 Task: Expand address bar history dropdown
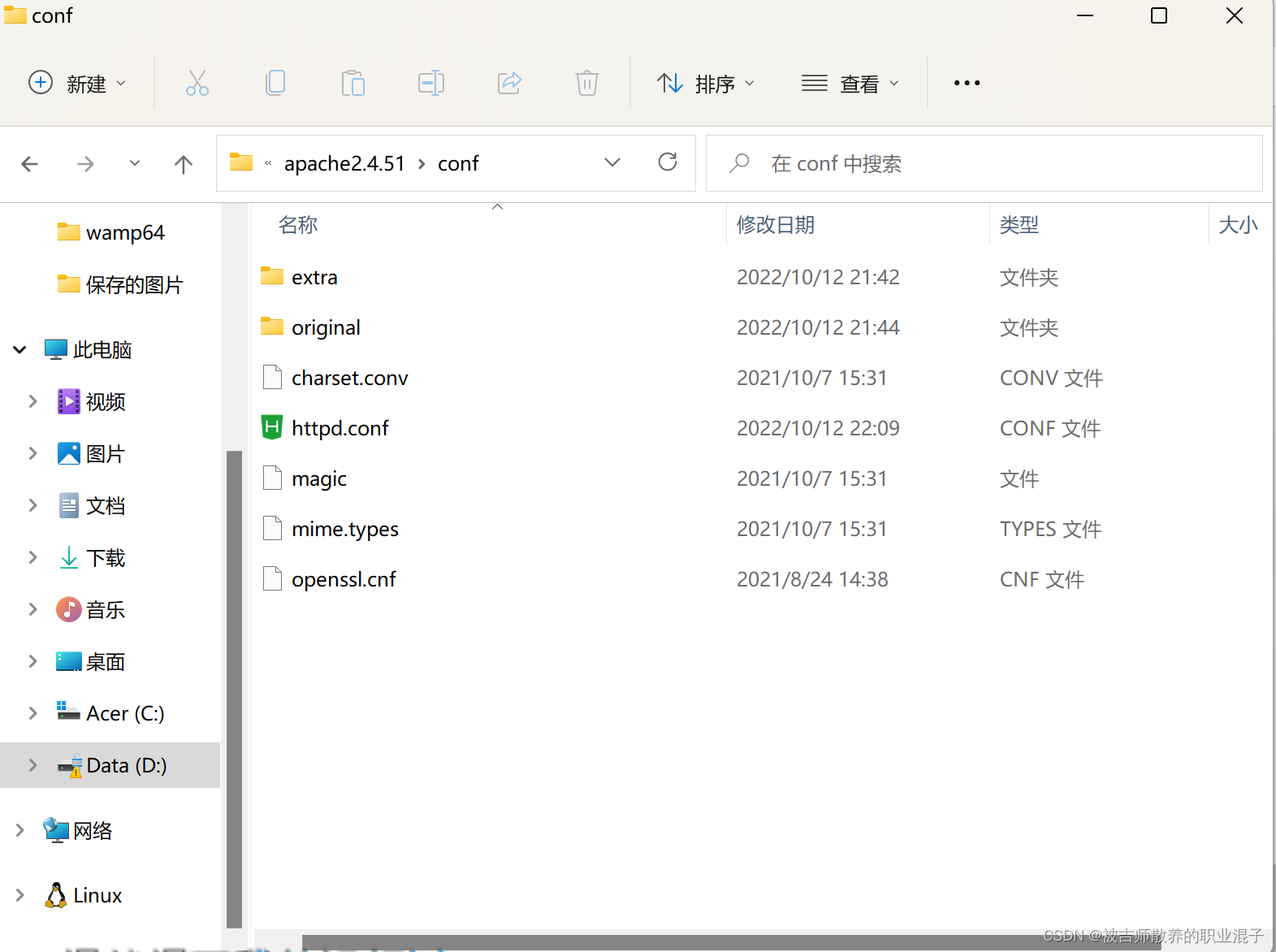[612, 162]
